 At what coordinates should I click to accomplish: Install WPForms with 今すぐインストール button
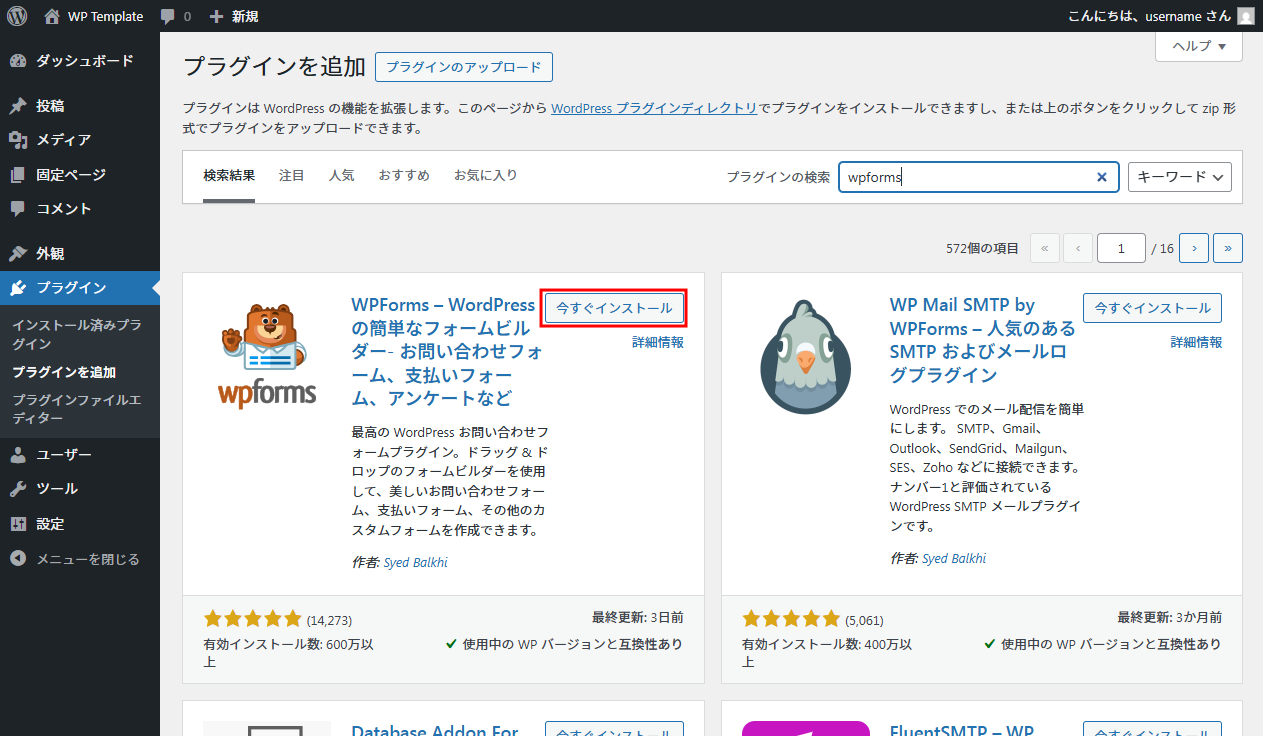pos(614,308)
